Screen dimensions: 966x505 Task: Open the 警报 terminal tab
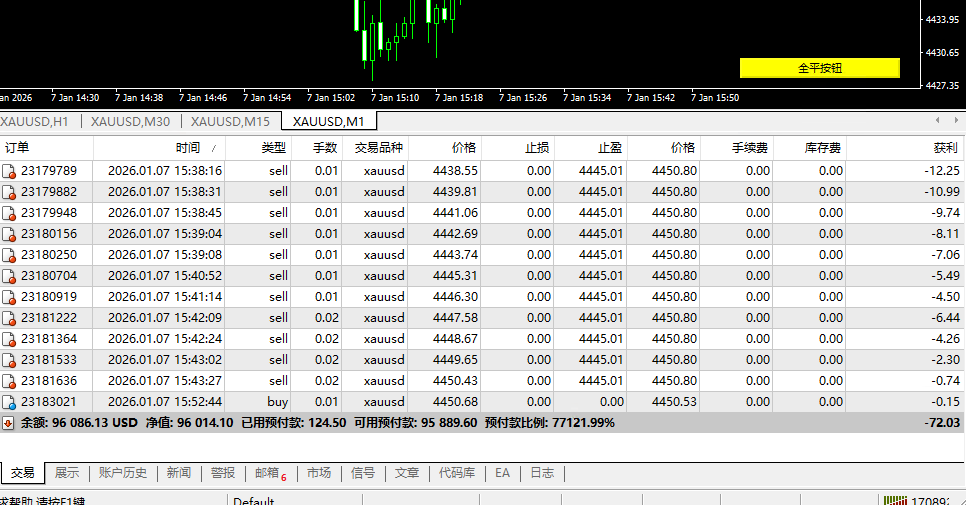[x=223, y=472]
